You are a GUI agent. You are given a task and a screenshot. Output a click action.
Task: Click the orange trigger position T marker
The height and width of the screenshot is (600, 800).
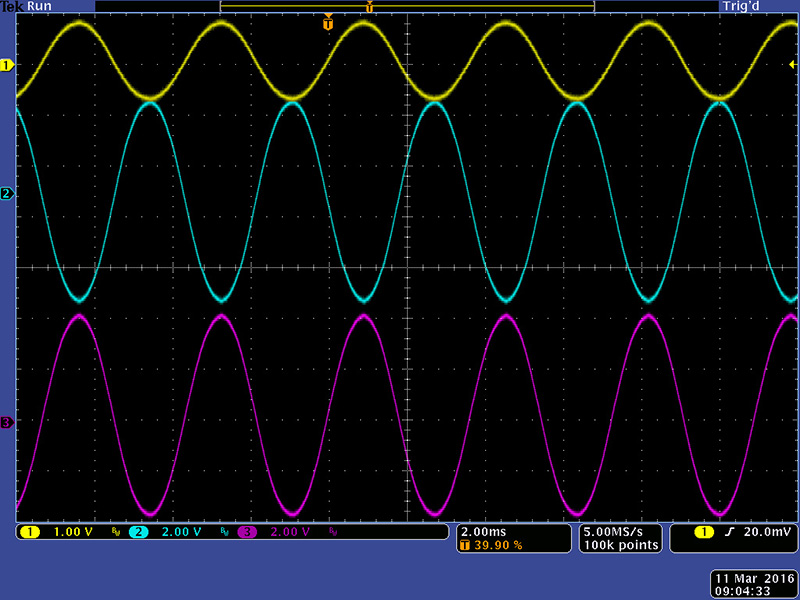click(328, 23)
